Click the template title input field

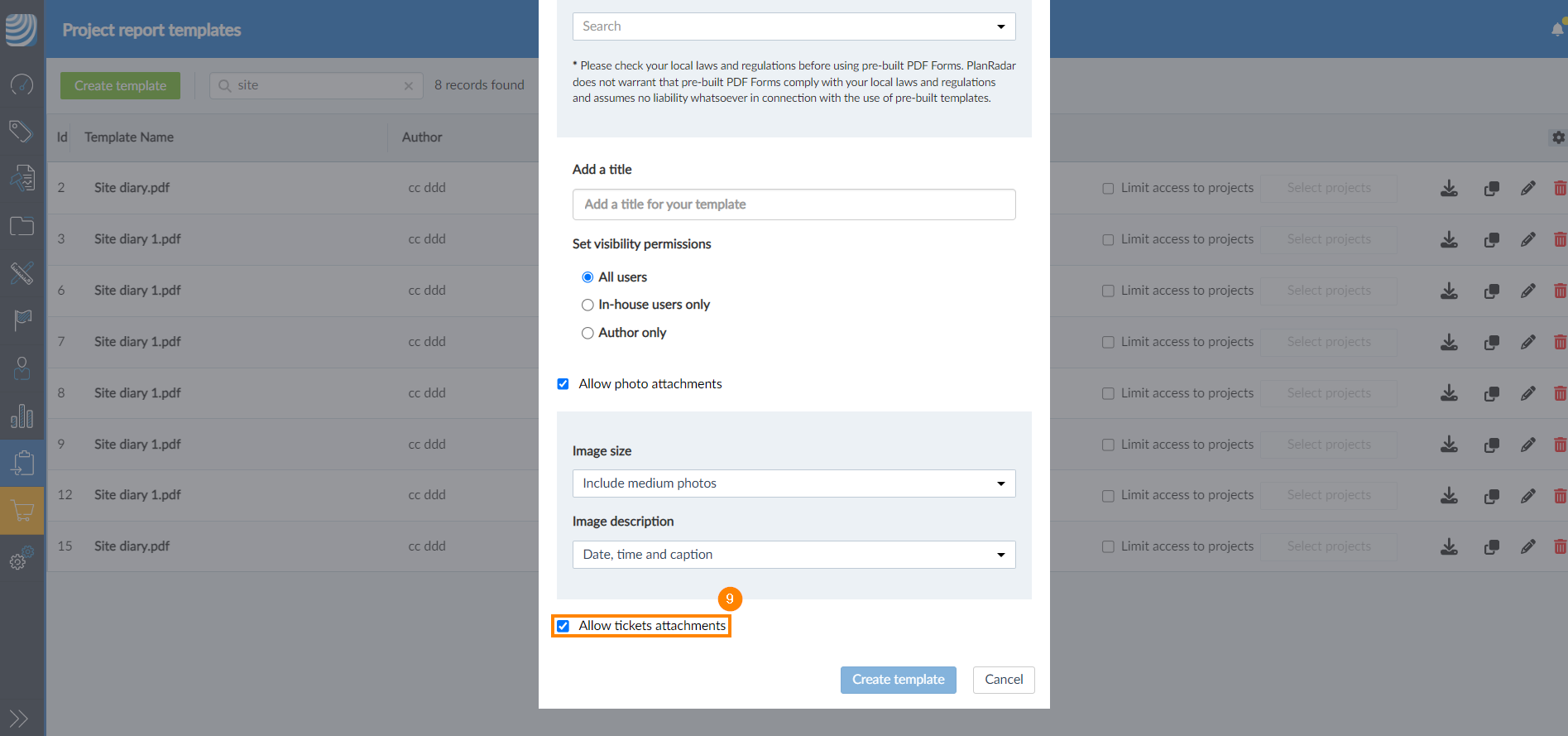[794, 204]
